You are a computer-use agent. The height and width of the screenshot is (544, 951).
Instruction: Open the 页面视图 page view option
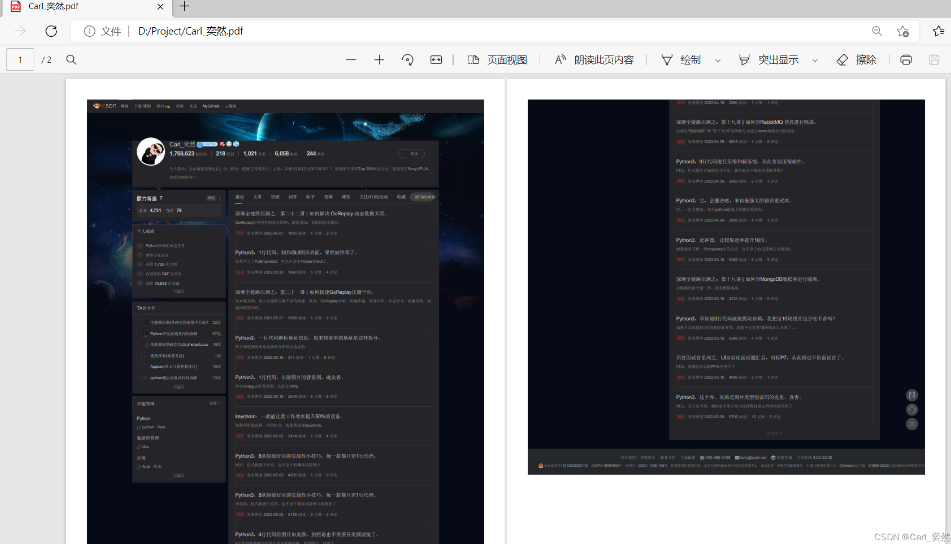497,59
